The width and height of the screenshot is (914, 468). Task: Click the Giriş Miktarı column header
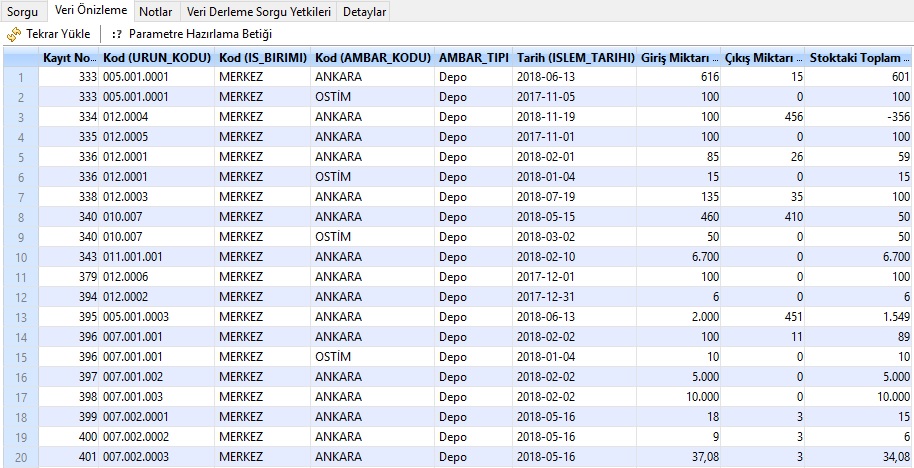680,57
